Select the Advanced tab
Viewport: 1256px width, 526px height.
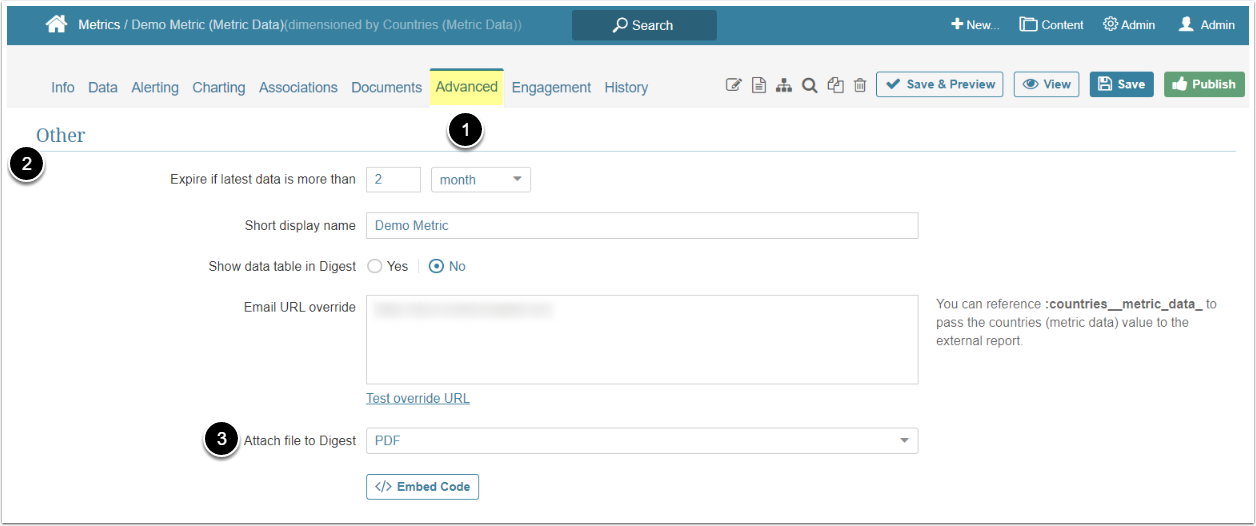click(x=467, y=87)
